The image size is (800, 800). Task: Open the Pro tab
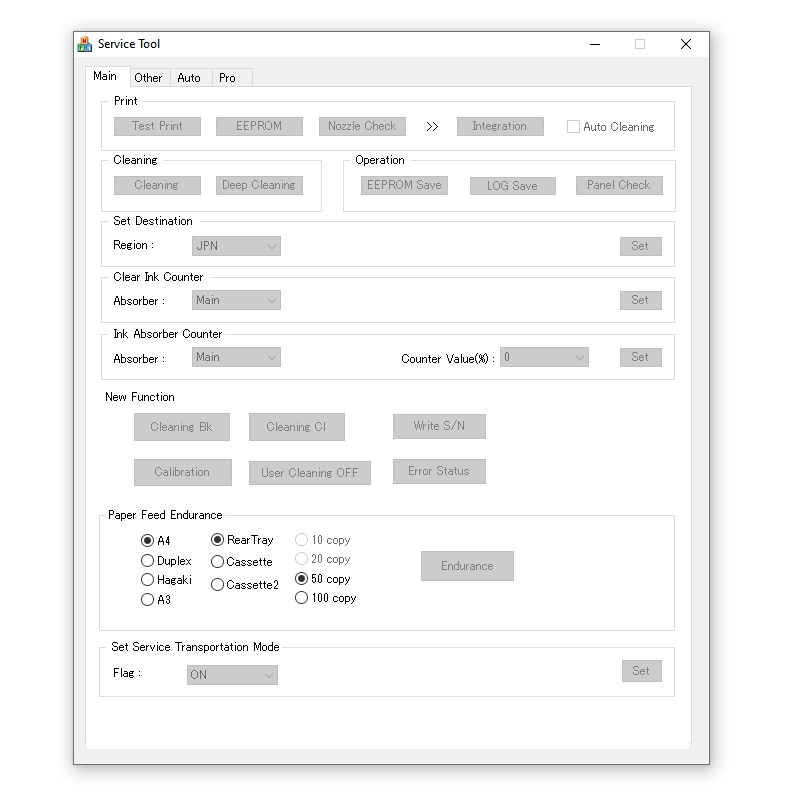pos(228,77)
